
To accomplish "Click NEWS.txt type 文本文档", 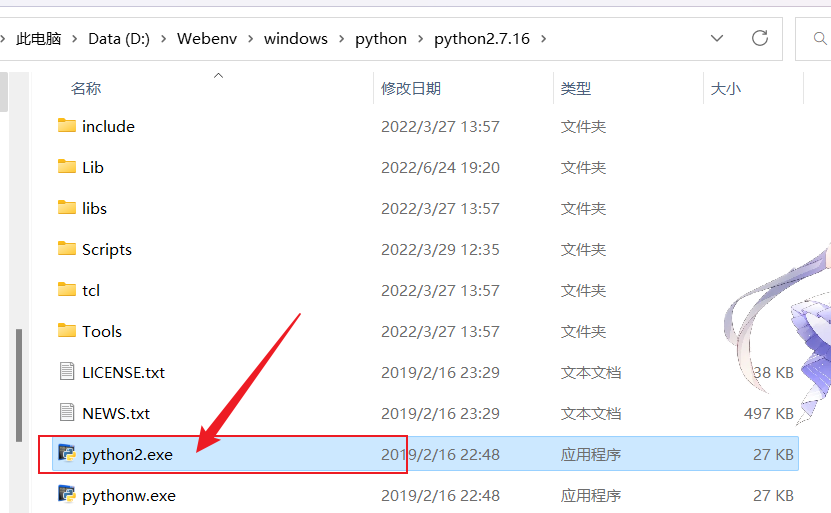I will pos(590,413).
